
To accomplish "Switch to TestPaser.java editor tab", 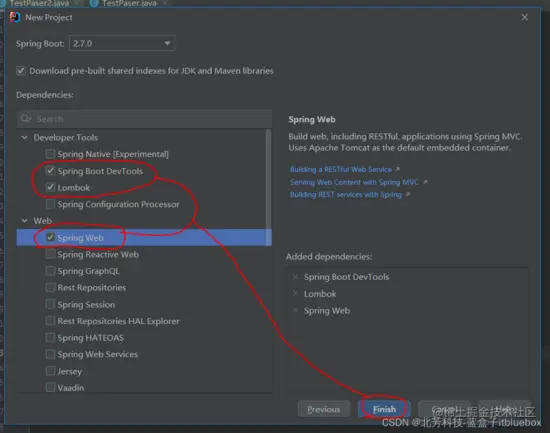I will point(129,4).
